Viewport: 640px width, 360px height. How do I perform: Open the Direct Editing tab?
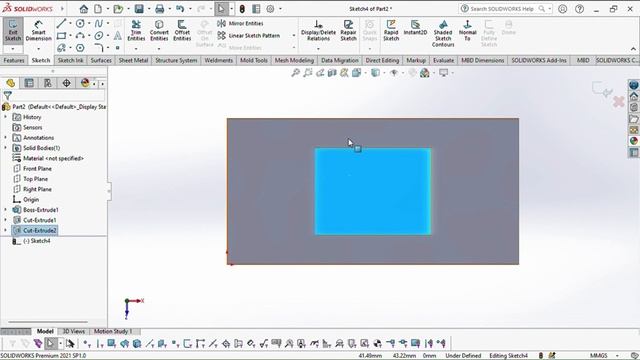pyautogui.click(x=382, y=60)
